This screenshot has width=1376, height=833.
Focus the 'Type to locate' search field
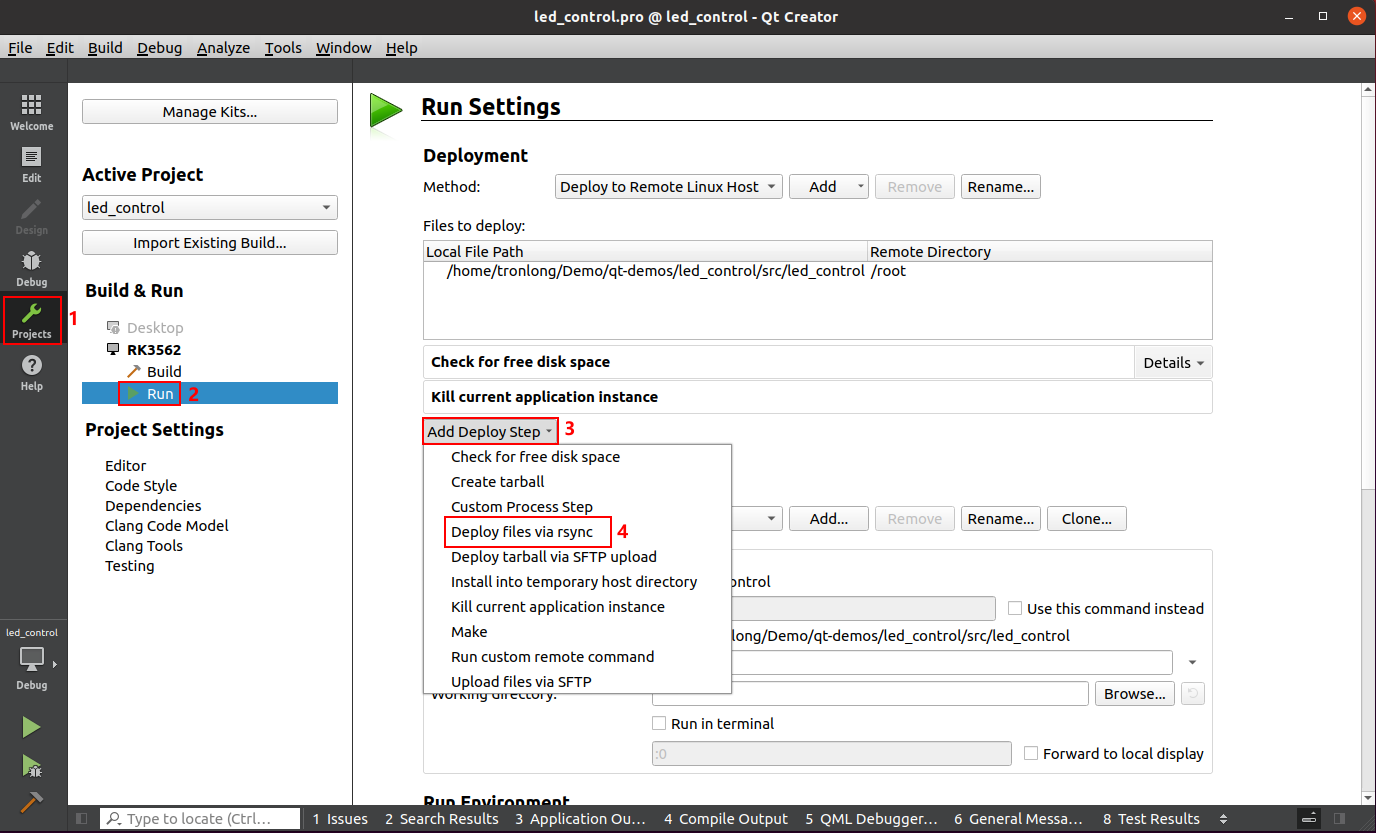200,819
